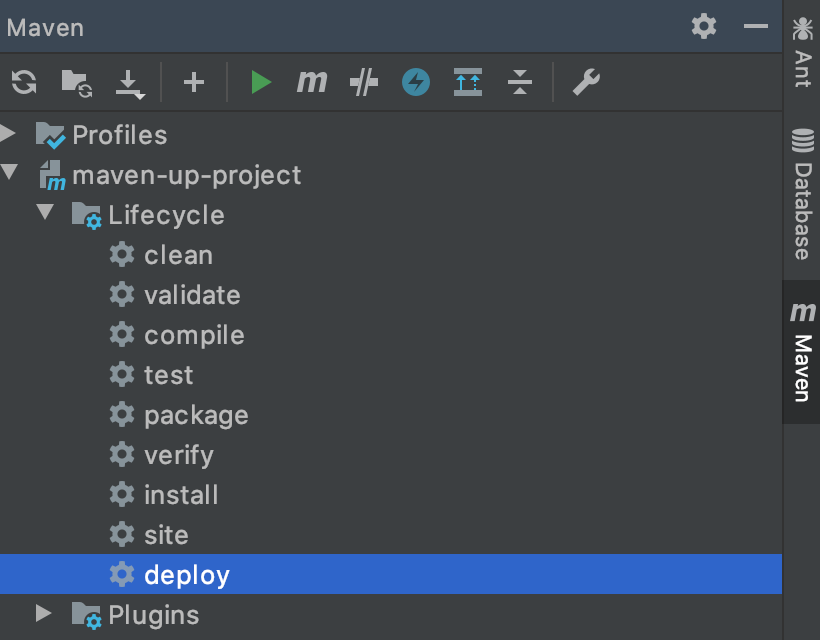Image resolution: width=820 pixels, height=640 pixels.
Task: Click the gear icon beside compile
Action: (x=122, y=335)
